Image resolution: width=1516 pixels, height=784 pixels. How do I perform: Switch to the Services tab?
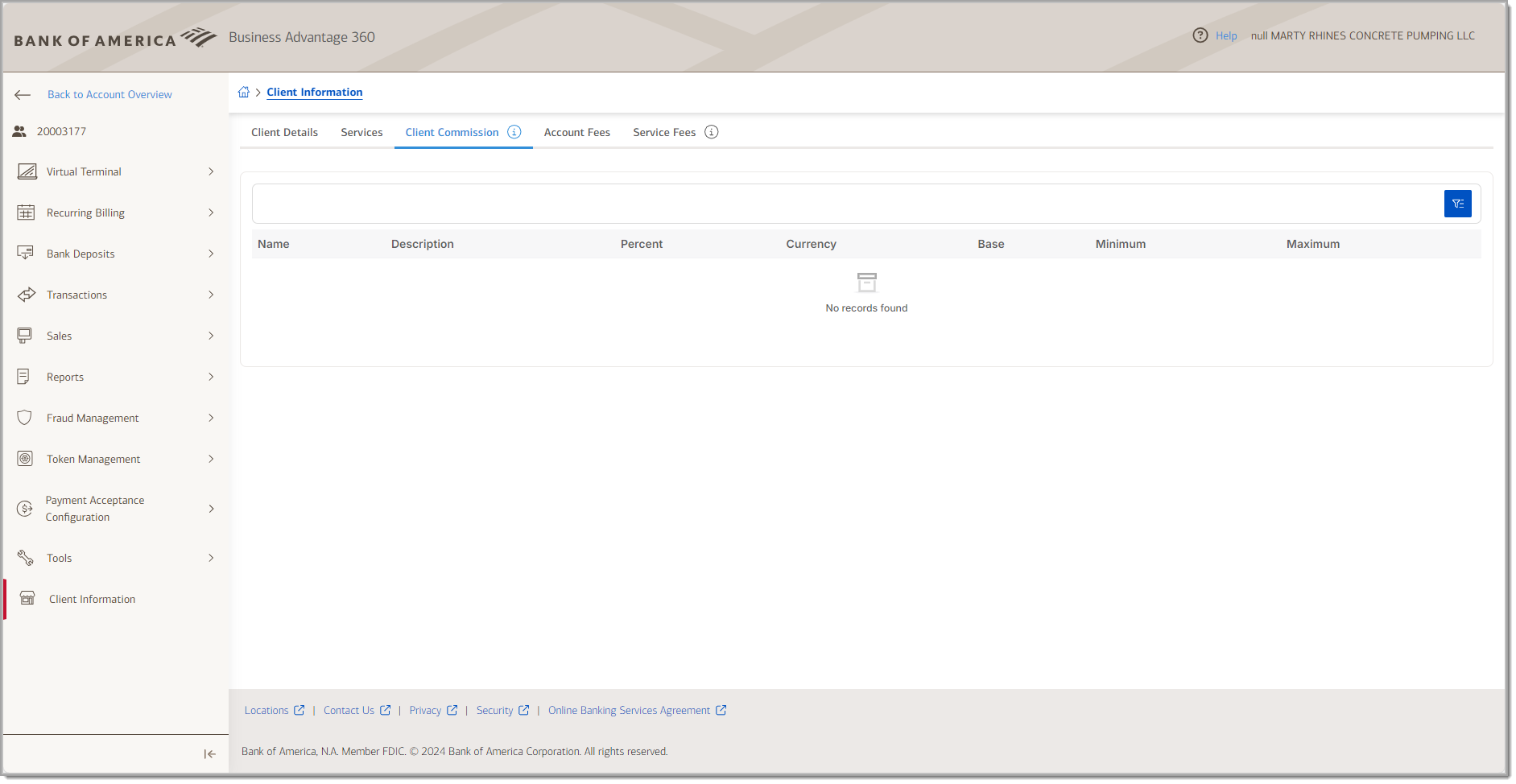pyautogui.click(x=361, y=132)
